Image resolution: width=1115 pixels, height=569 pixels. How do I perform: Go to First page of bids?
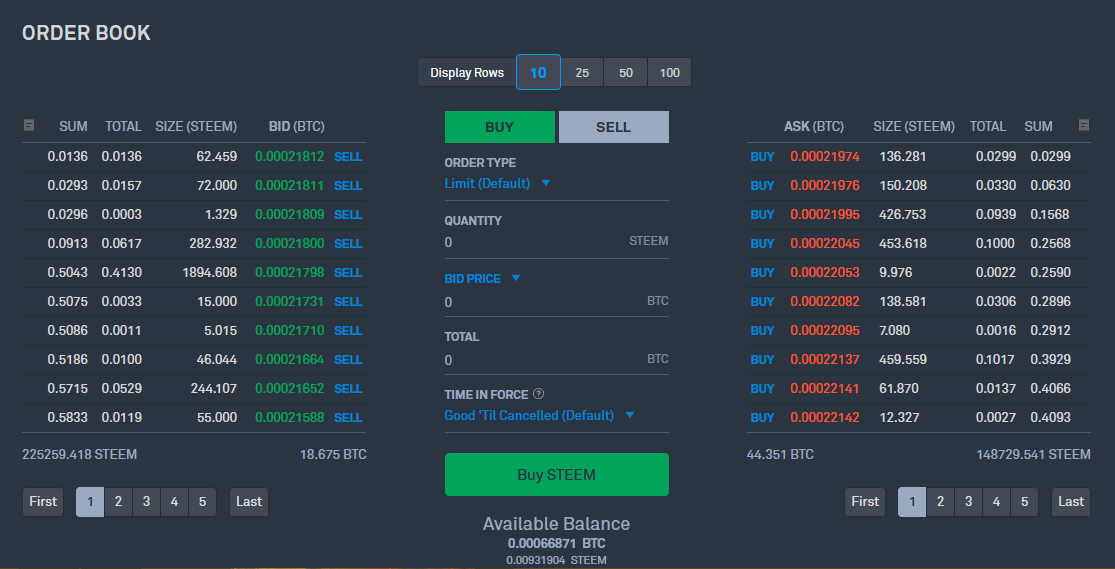pyautogui.click(x=43, y=501)
